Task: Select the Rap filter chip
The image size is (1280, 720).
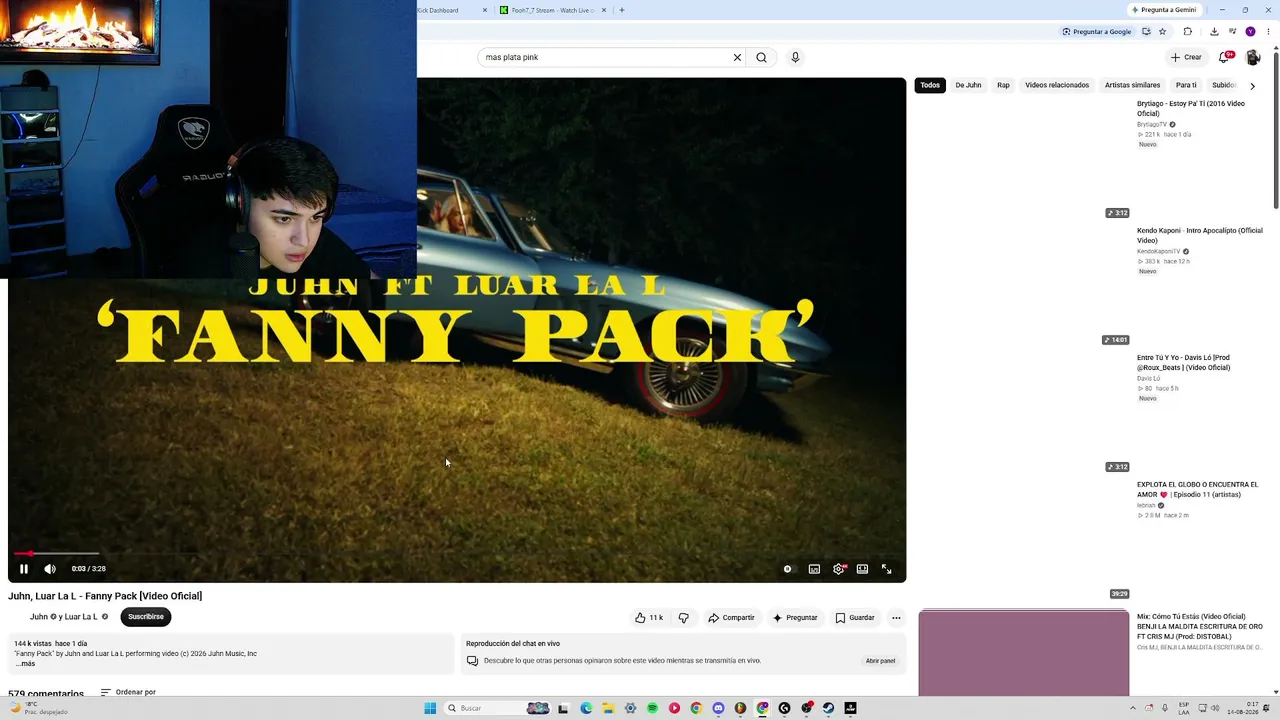Action: [1003, 85]
